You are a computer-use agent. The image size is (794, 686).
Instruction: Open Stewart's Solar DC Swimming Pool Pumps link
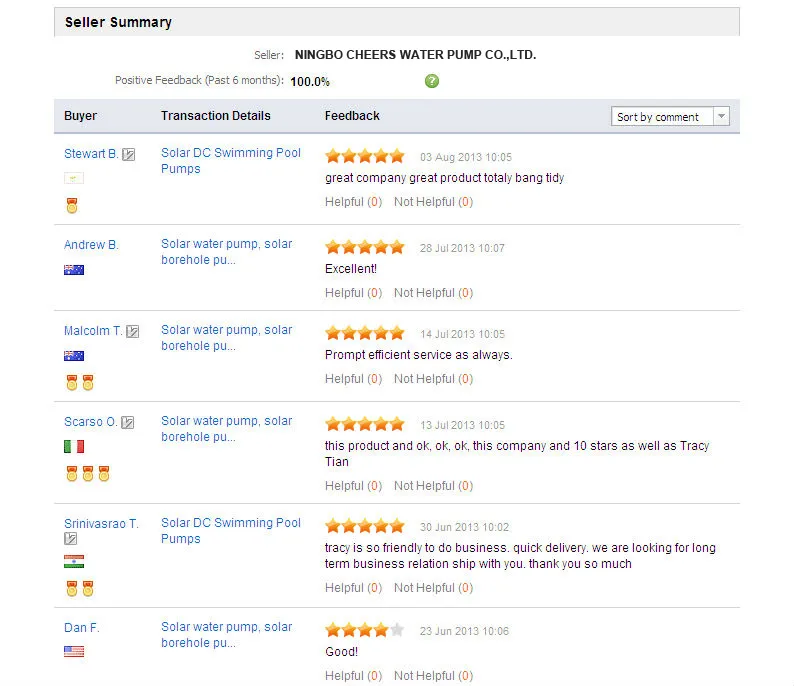pos(230,161)
